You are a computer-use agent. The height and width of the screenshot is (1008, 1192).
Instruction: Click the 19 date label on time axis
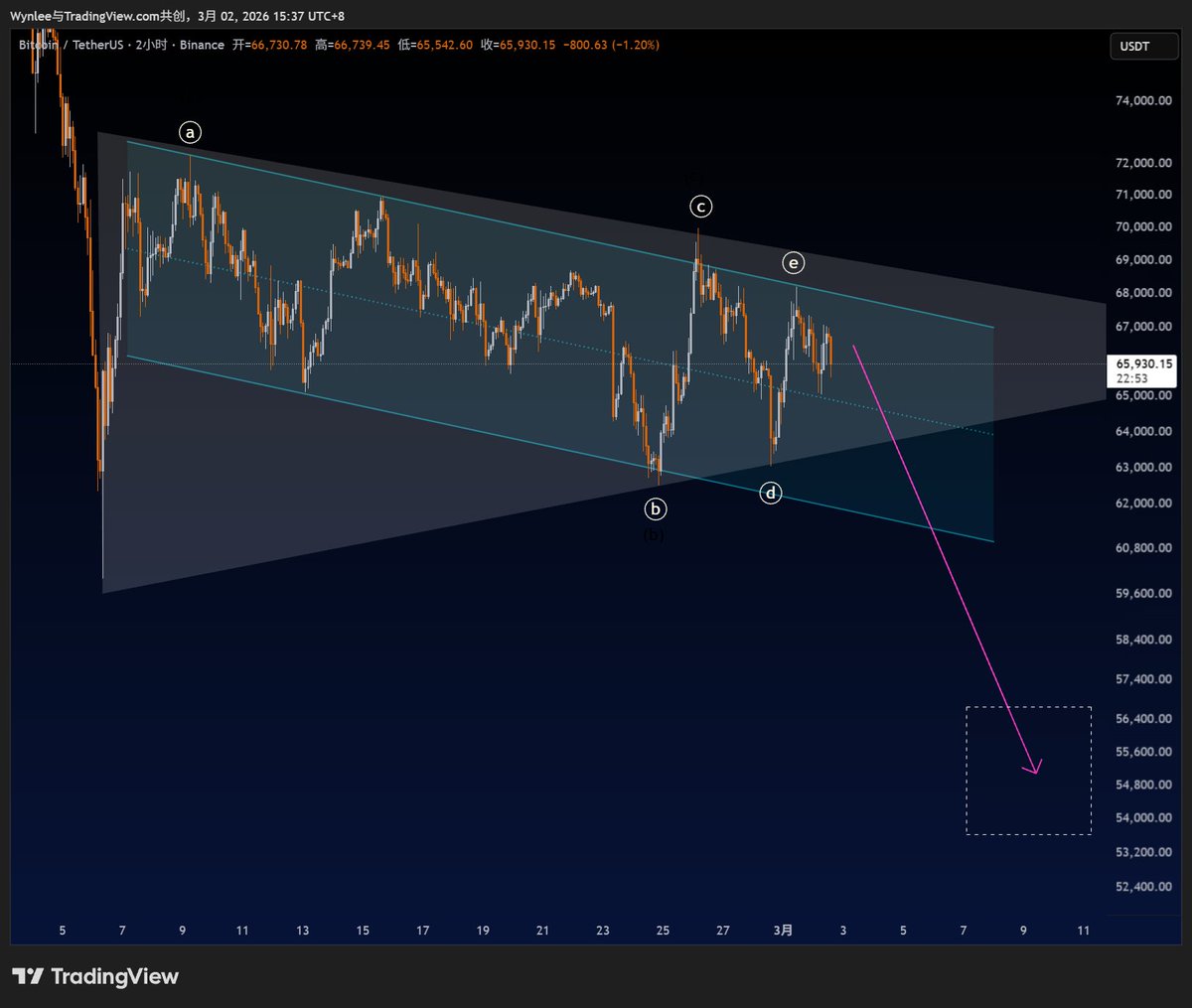pos(483,931)
